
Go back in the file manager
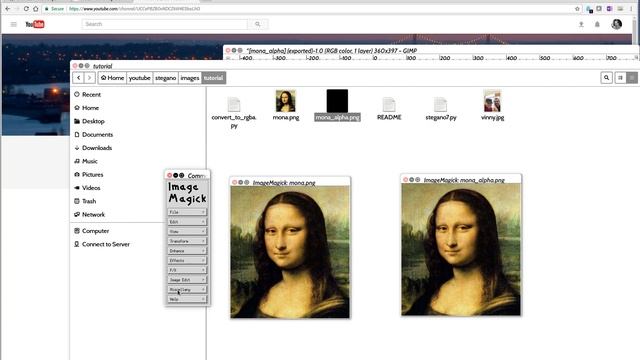(78, 78)
